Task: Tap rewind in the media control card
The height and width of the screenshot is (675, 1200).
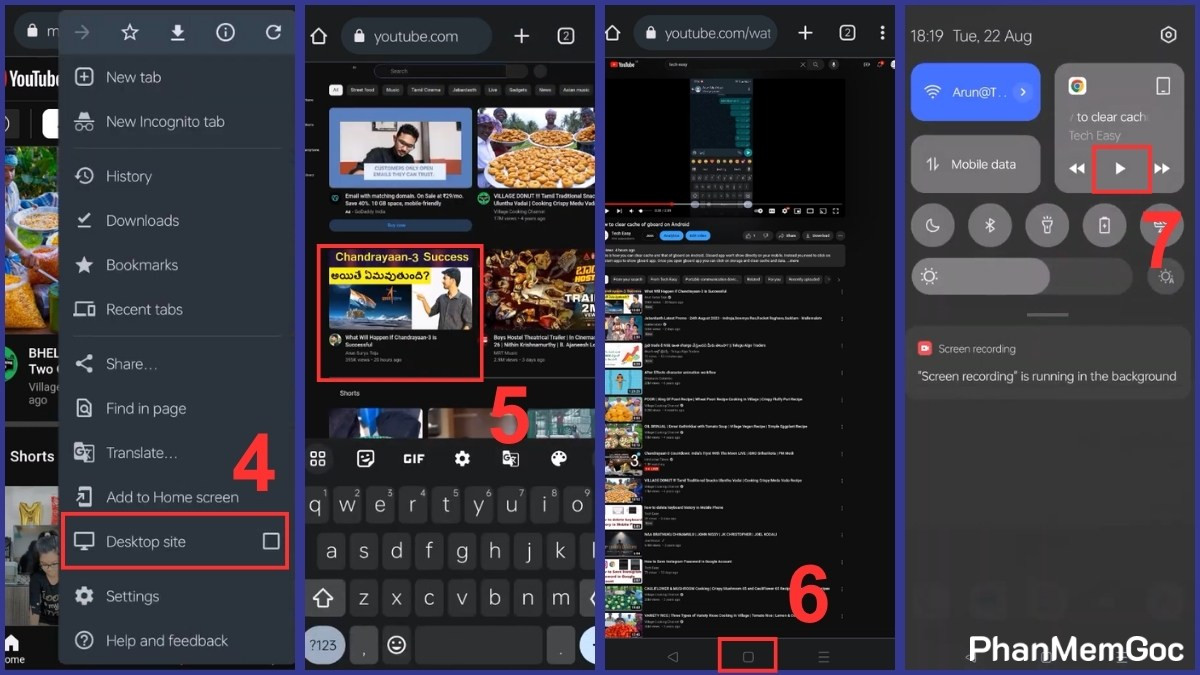Action: pyautogui.click(x=1077, y=169)
